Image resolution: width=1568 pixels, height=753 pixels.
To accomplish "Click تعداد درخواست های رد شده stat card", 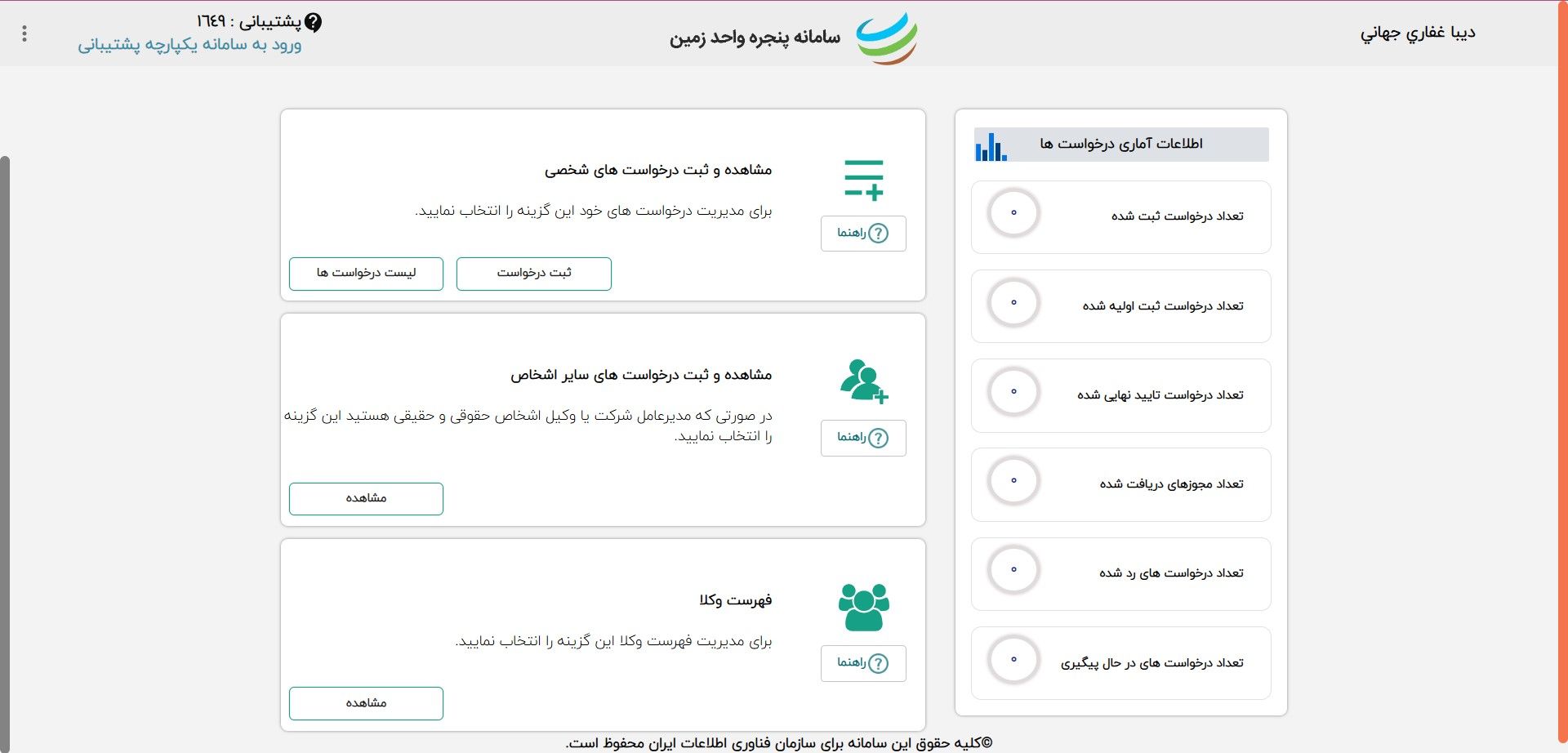I will click(1120, 573).
